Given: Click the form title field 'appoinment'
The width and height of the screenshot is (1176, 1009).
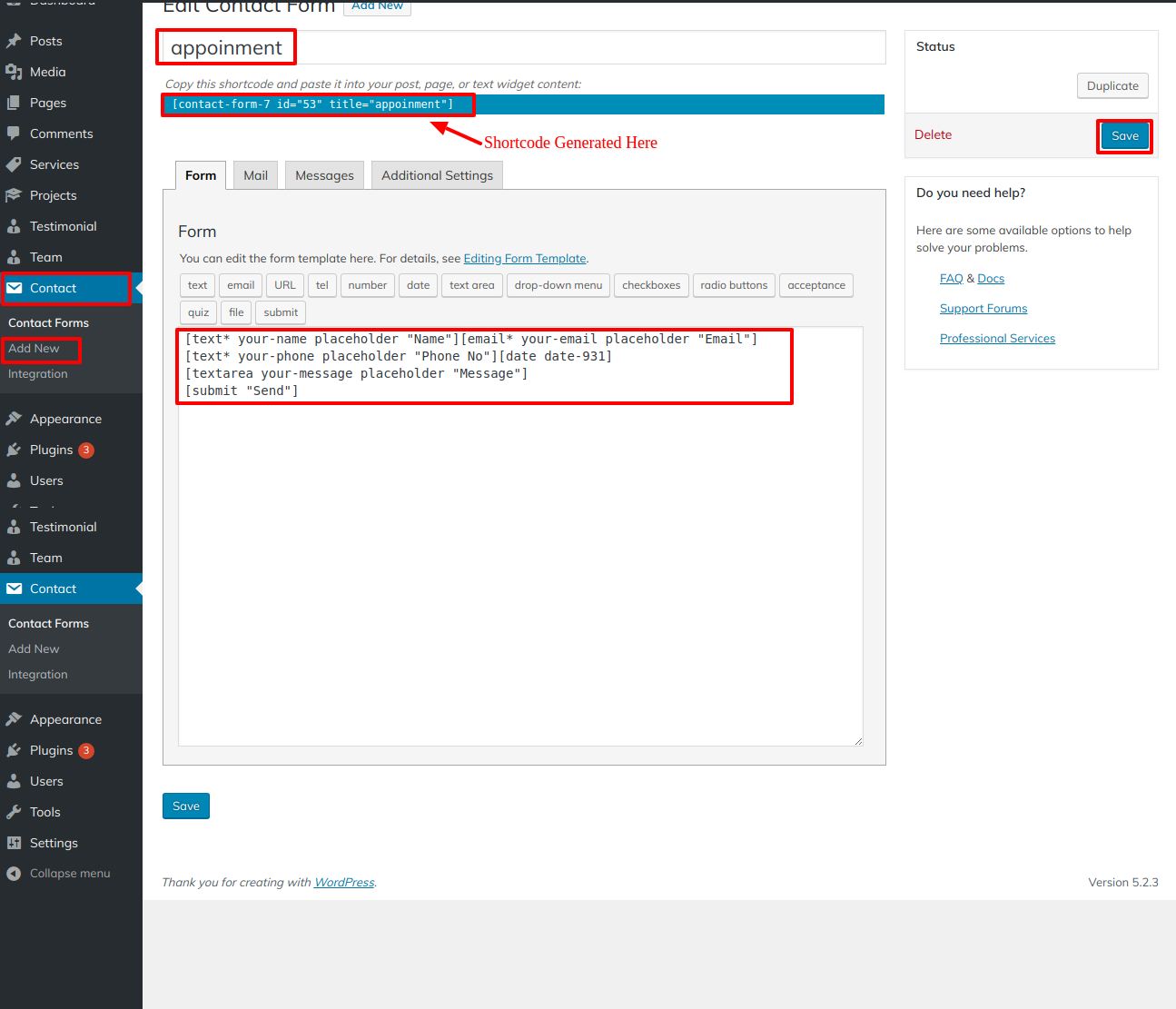Looking at the screenshot, I should pos(522,47).
